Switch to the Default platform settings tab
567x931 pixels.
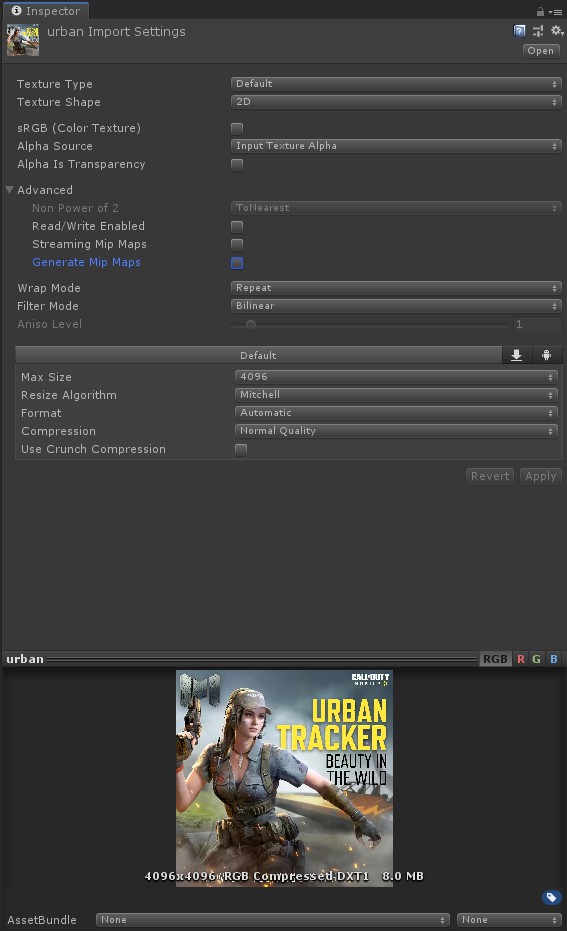pyautogui.click(x=258, y=355)
